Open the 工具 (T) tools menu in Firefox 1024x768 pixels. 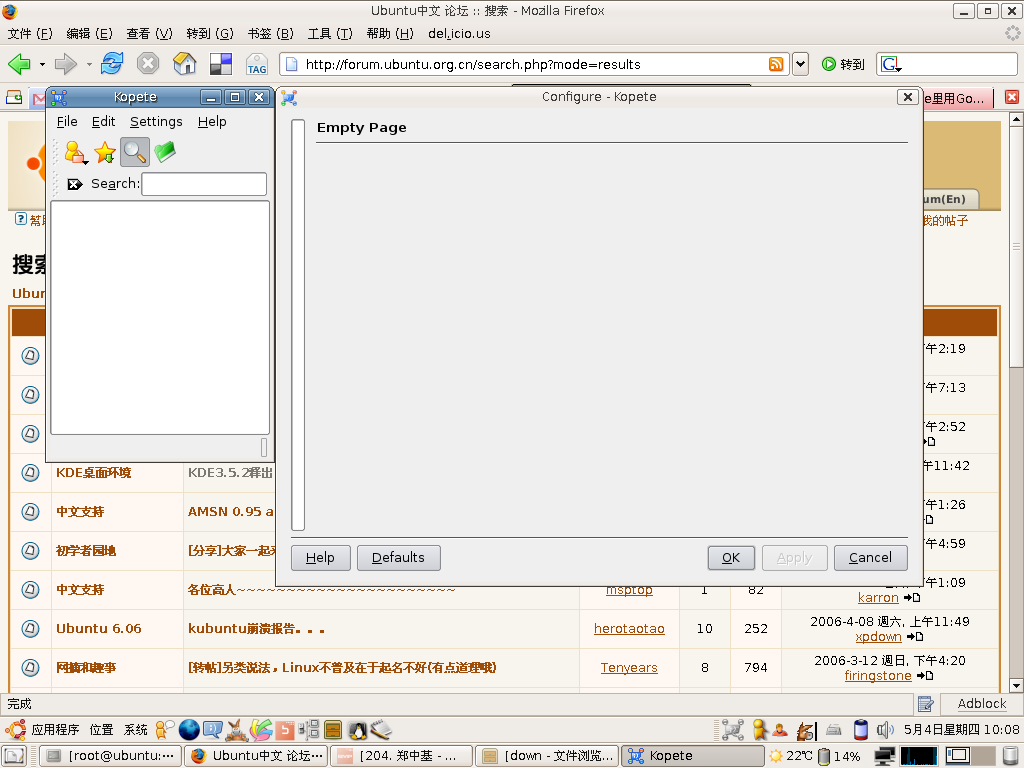pos(330,33)
